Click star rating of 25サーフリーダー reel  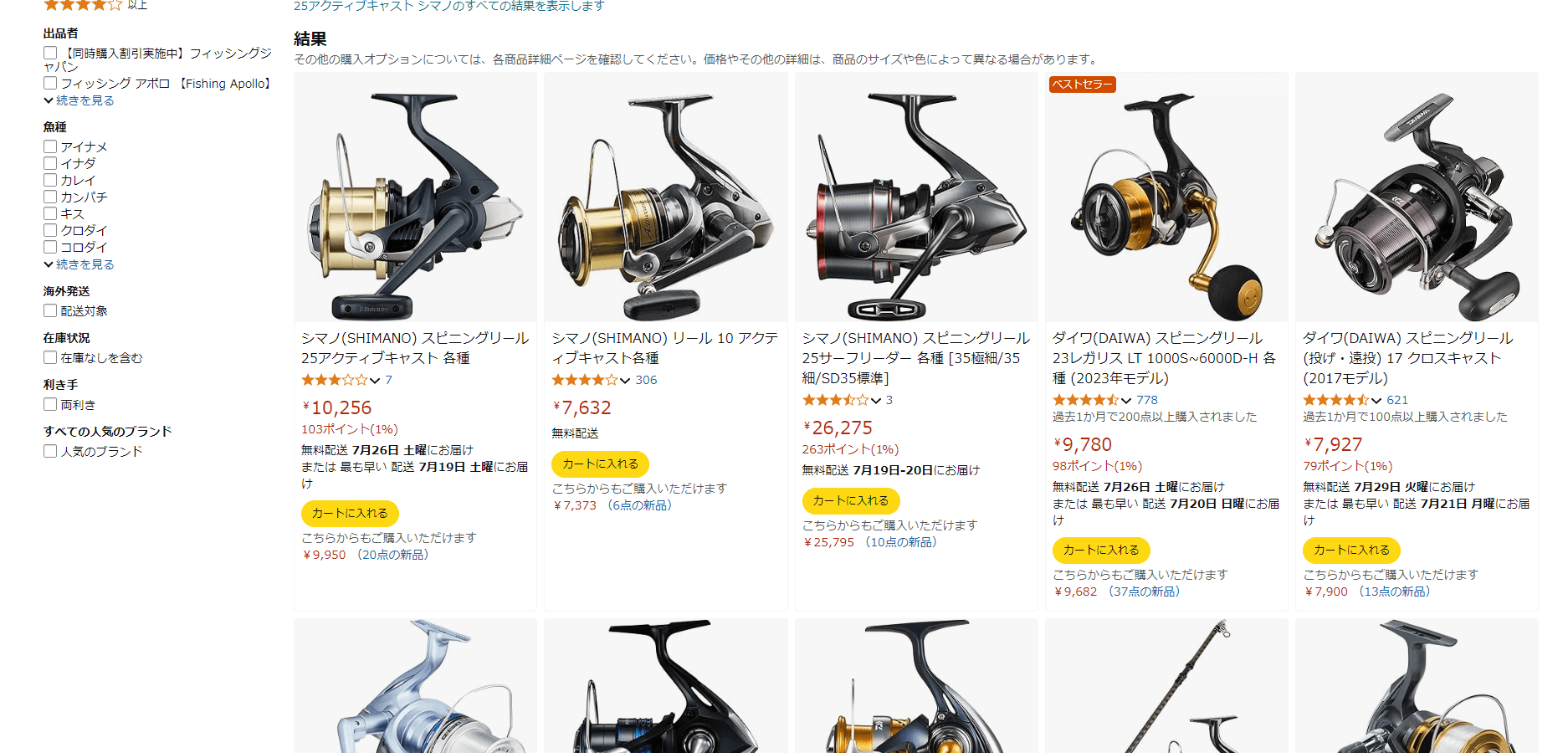click(835, 400)
